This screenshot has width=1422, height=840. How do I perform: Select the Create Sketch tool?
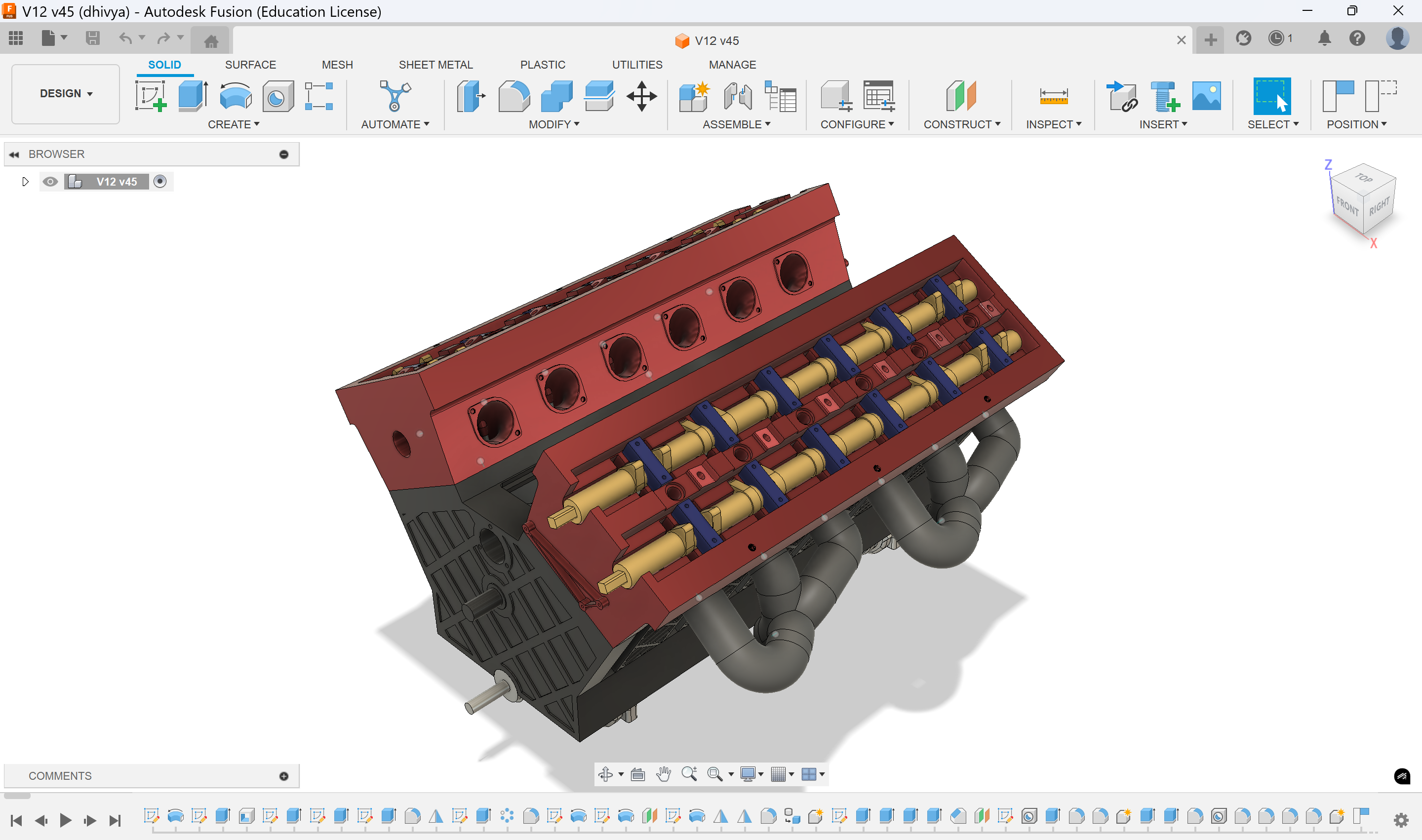pyautogui.click(x=151, y=96)
